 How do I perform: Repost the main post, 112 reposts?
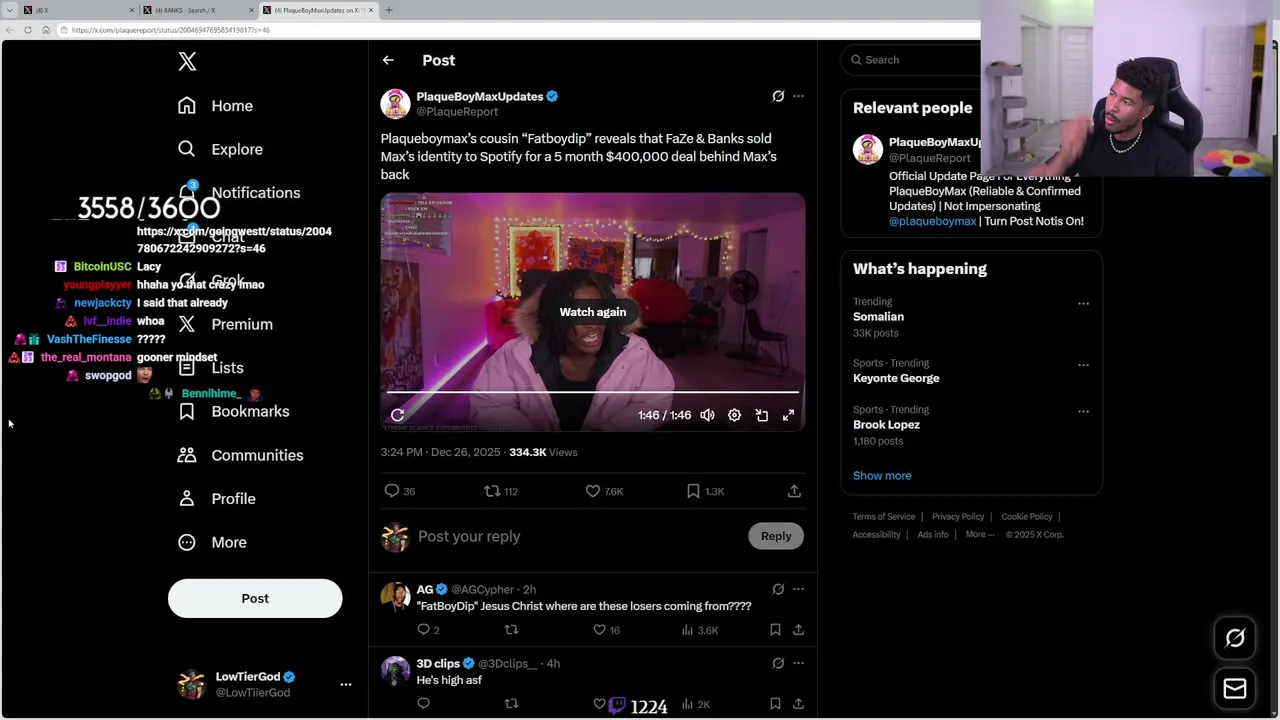(x=501, y=491)
